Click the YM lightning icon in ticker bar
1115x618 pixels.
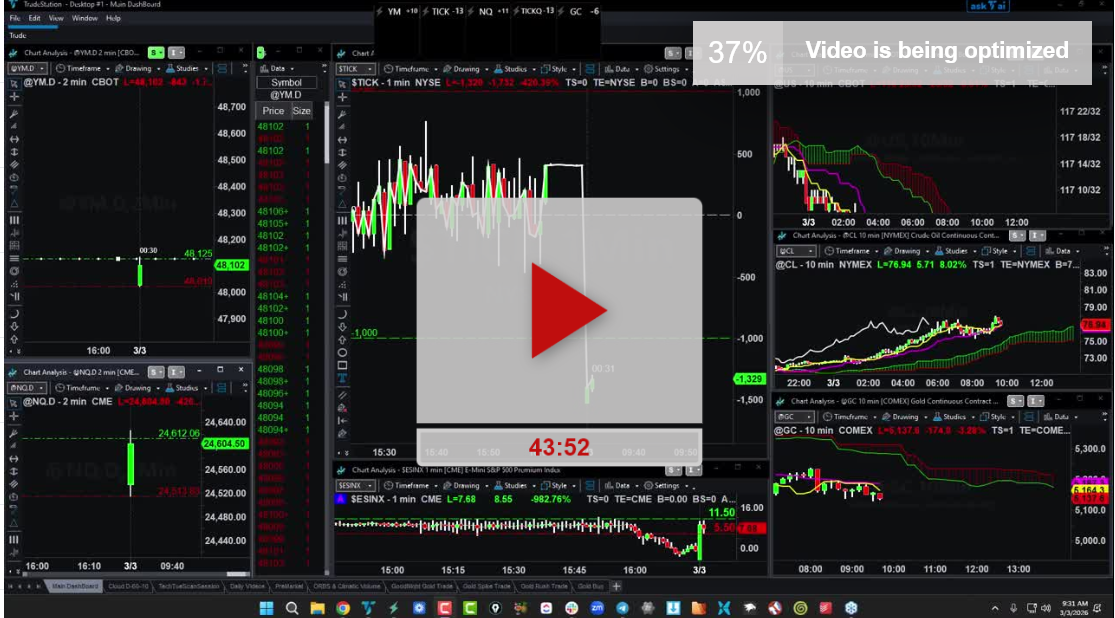pyautogui.click(x=379, y=11)
